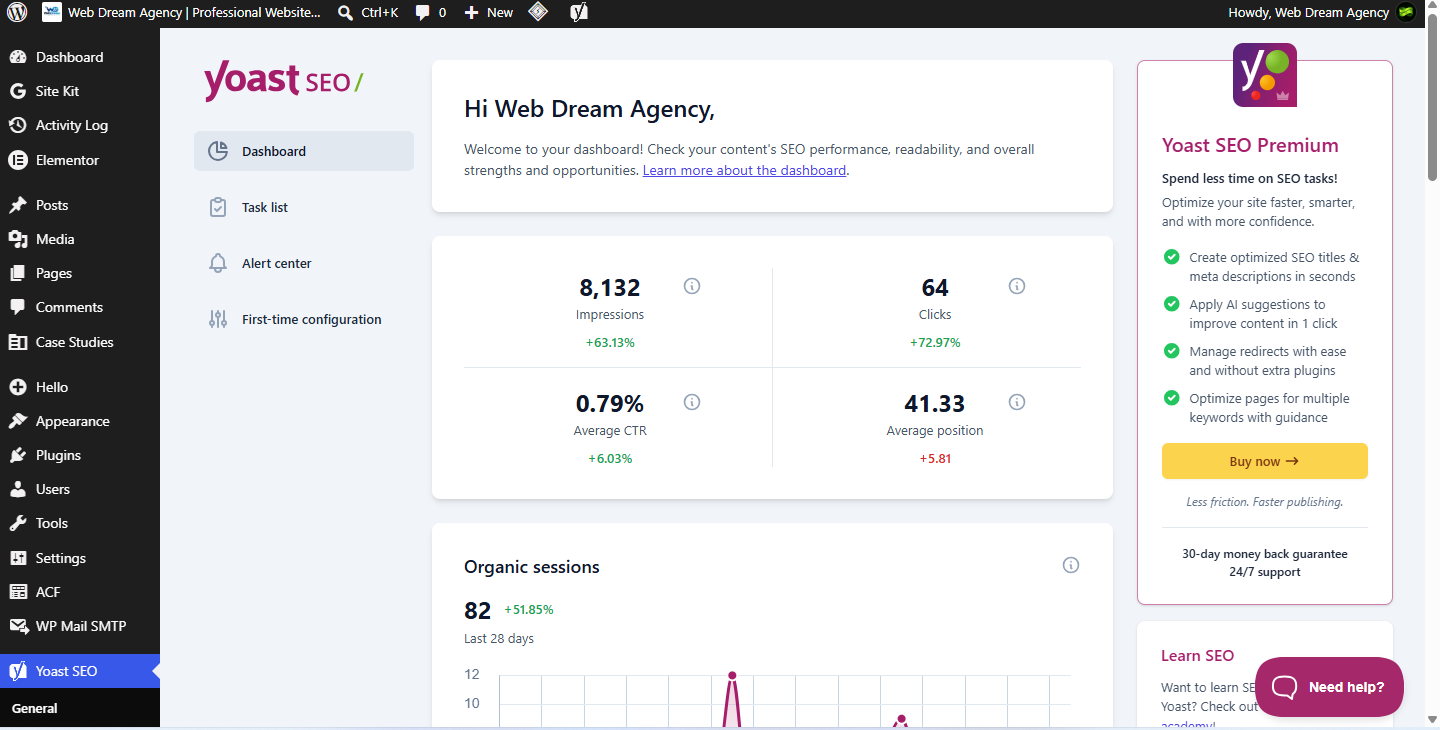Open ACF in the sidebar

coord(80,592)
